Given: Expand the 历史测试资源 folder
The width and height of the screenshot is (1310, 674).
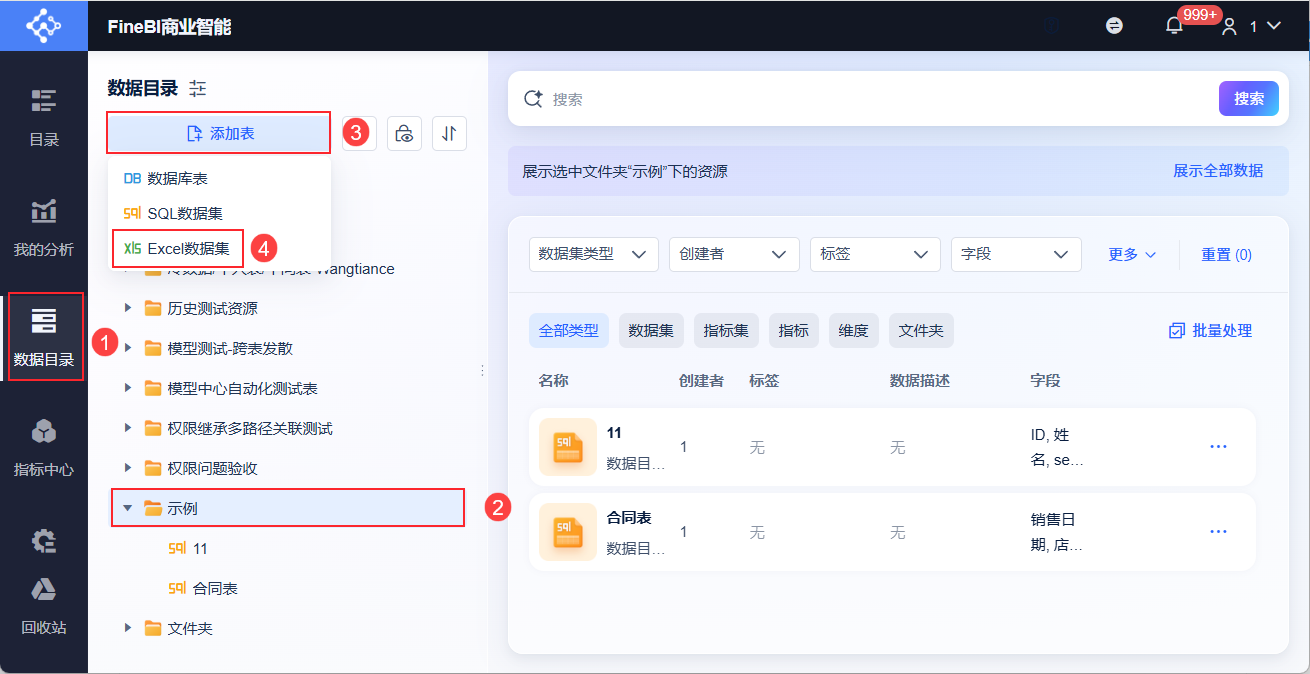Looking at the screenshot, I should point(127,308).
